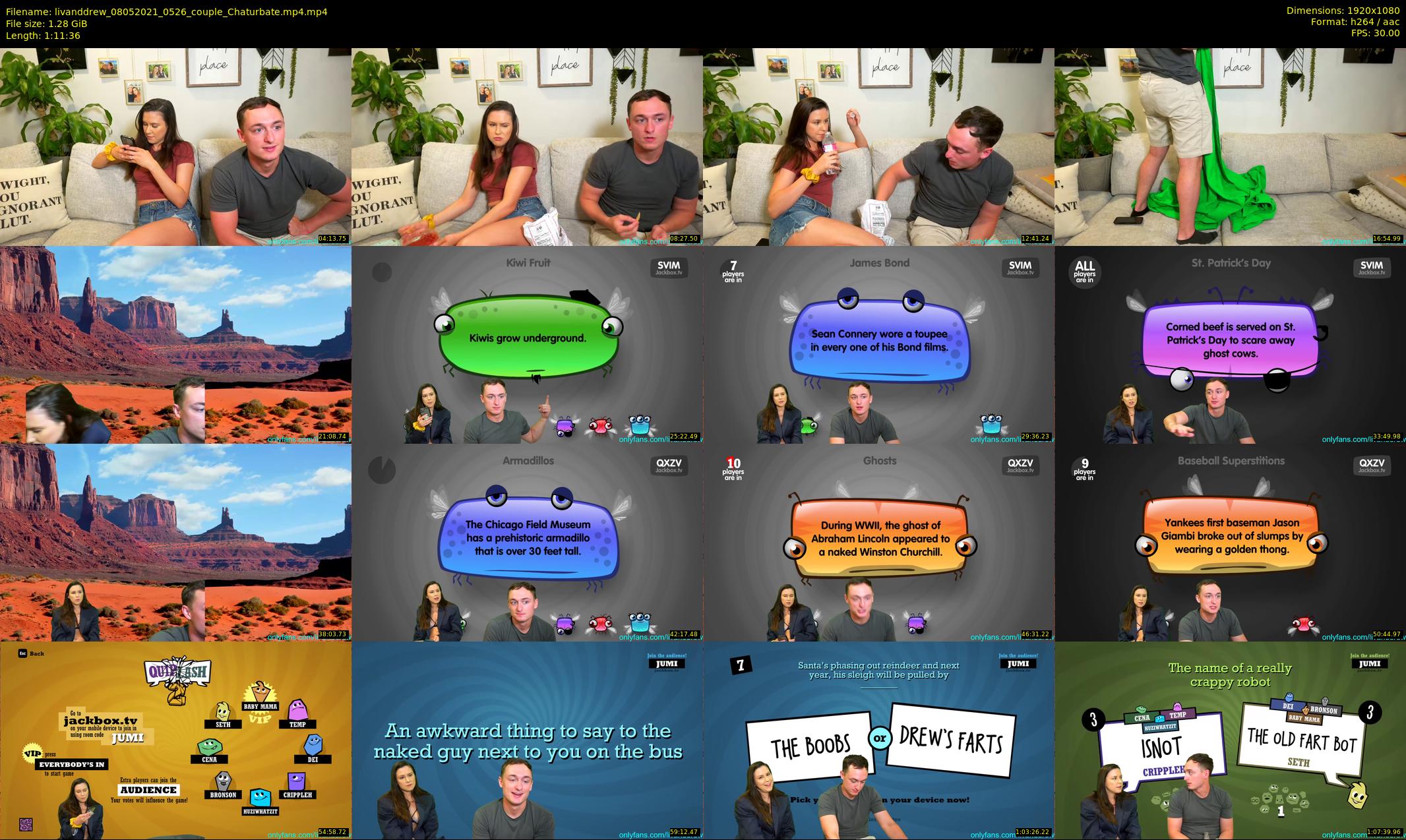
Task: Click the 33:49.98 timestamp label
Action: [x=1387, y=436]
